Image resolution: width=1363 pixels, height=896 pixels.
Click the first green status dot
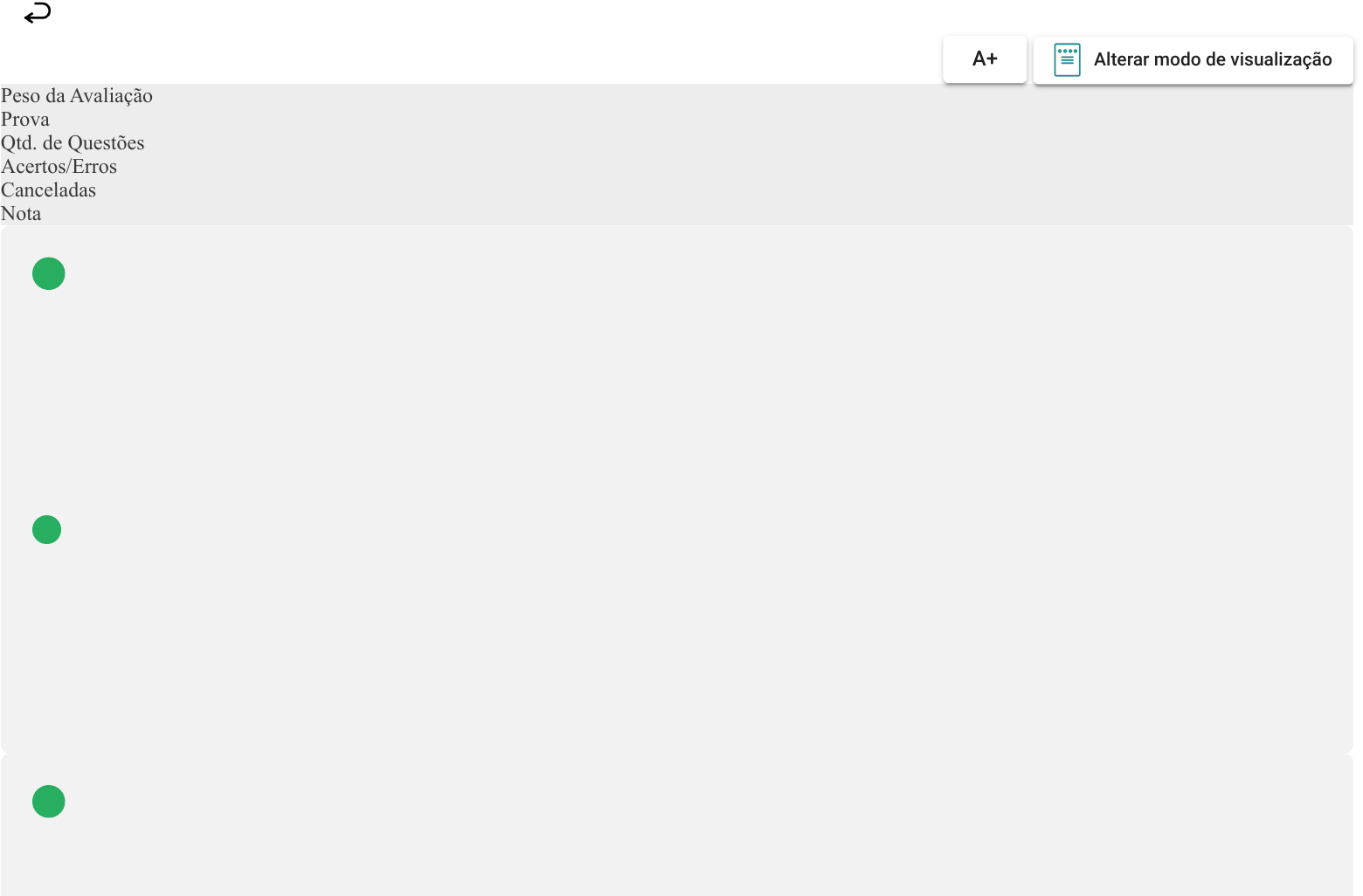tap(49, 273)
